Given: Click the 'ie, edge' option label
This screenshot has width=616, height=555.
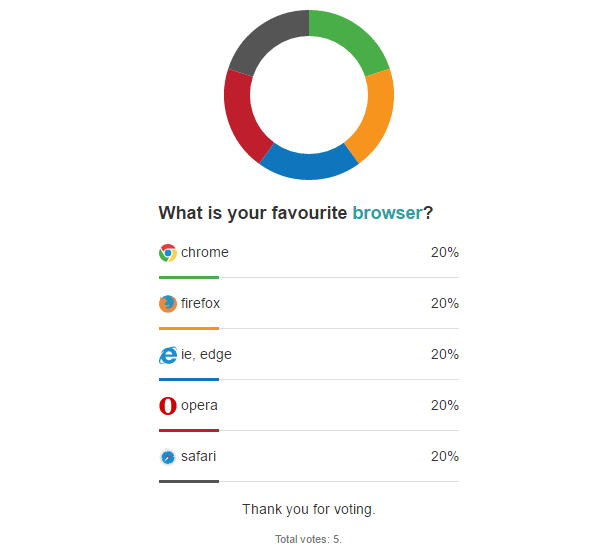Looking at the screenshot, I should coord(206,354).
